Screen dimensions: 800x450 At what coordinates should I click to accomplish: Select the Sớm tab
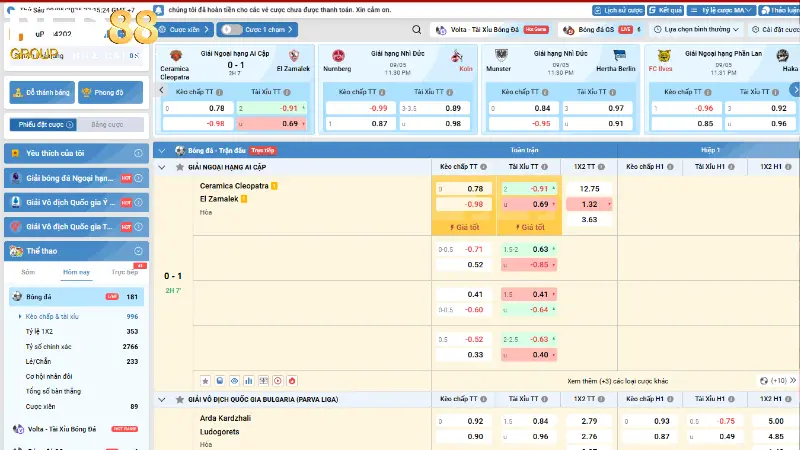[28, 272]
